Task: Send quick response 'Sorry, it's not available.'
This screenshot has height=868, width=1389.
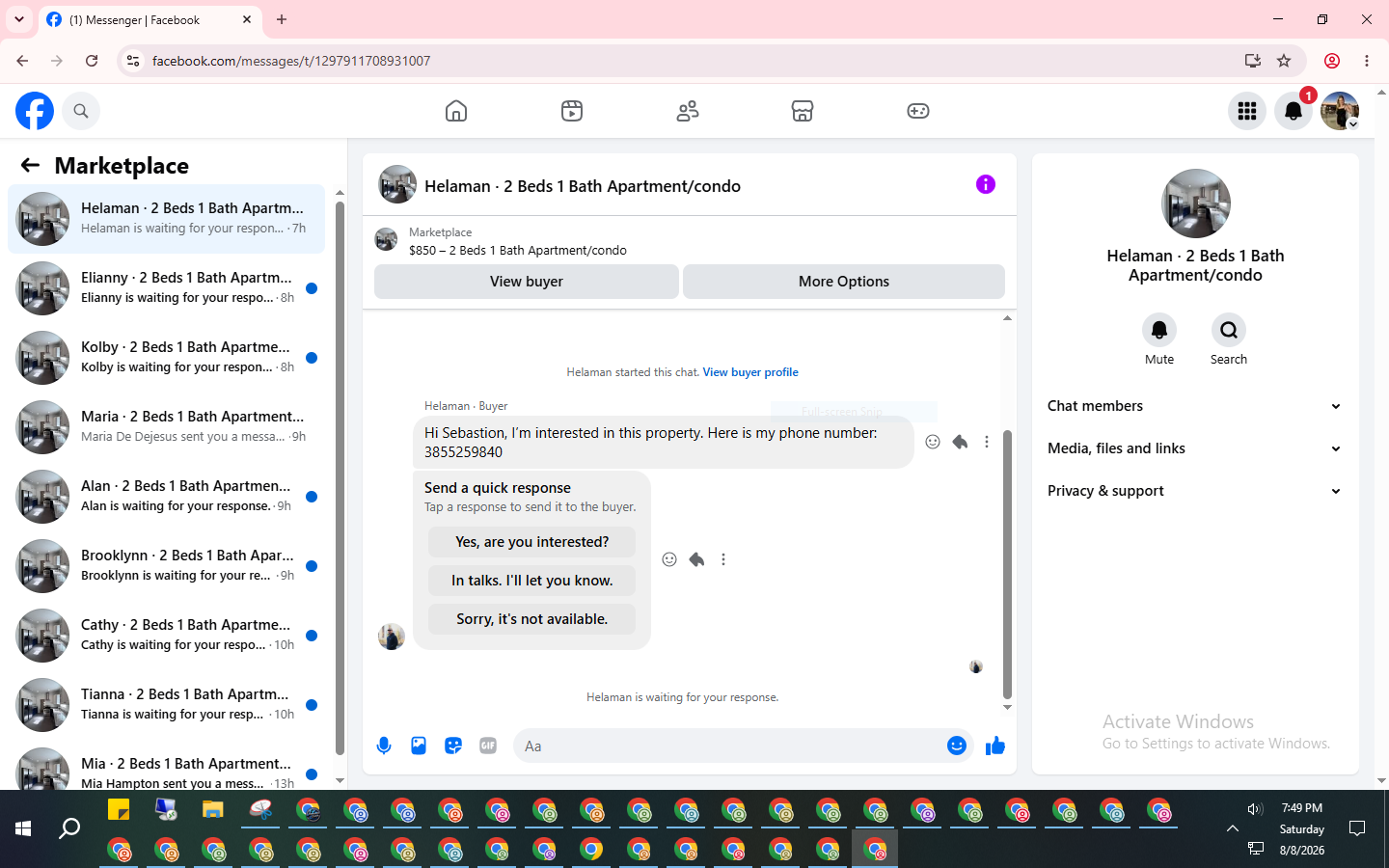Action: [532, 619]
